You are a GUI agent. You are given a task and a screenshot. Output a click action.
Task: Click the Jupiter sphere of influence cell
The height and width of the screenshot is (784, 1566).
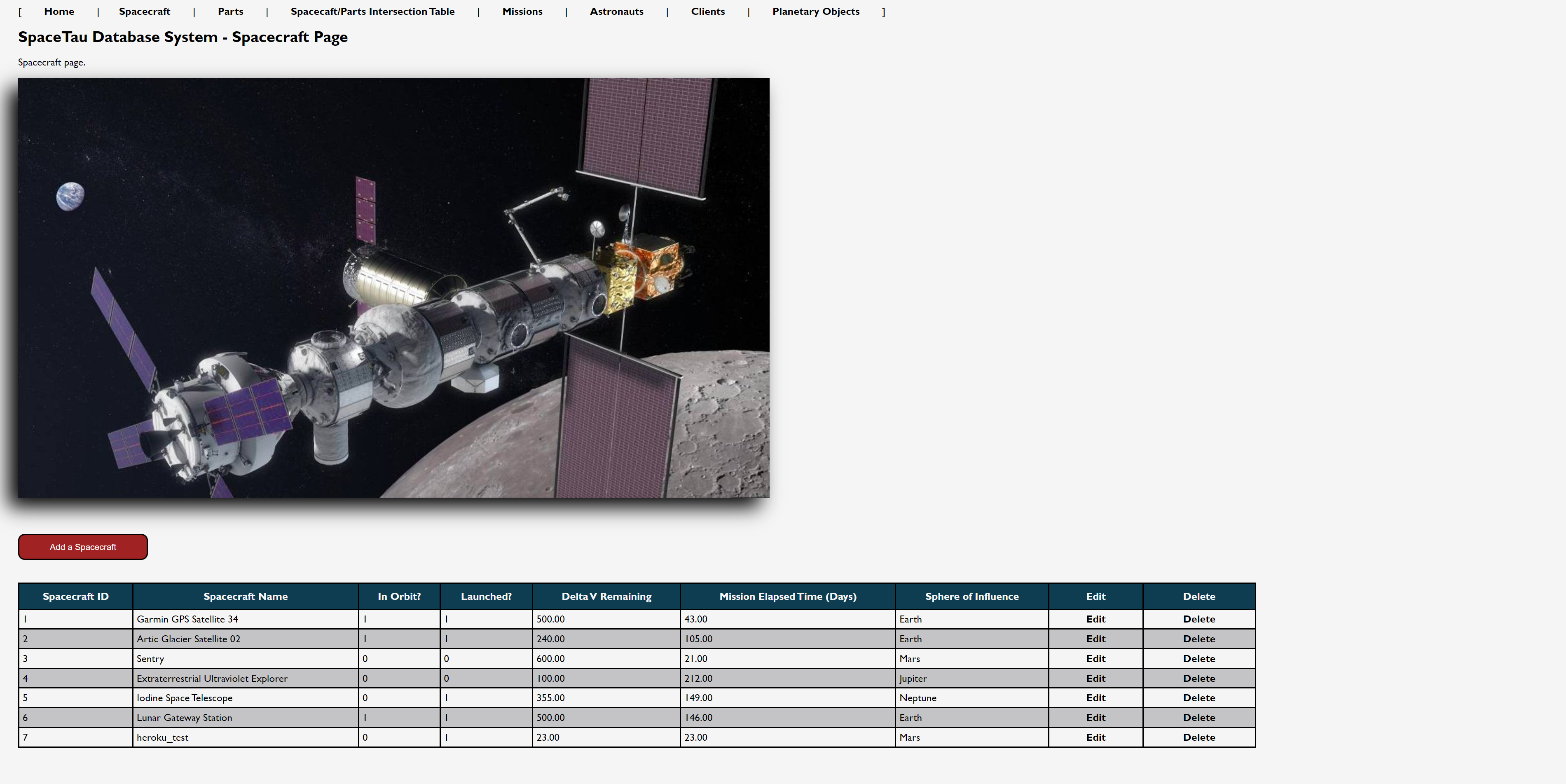[971, 678]
